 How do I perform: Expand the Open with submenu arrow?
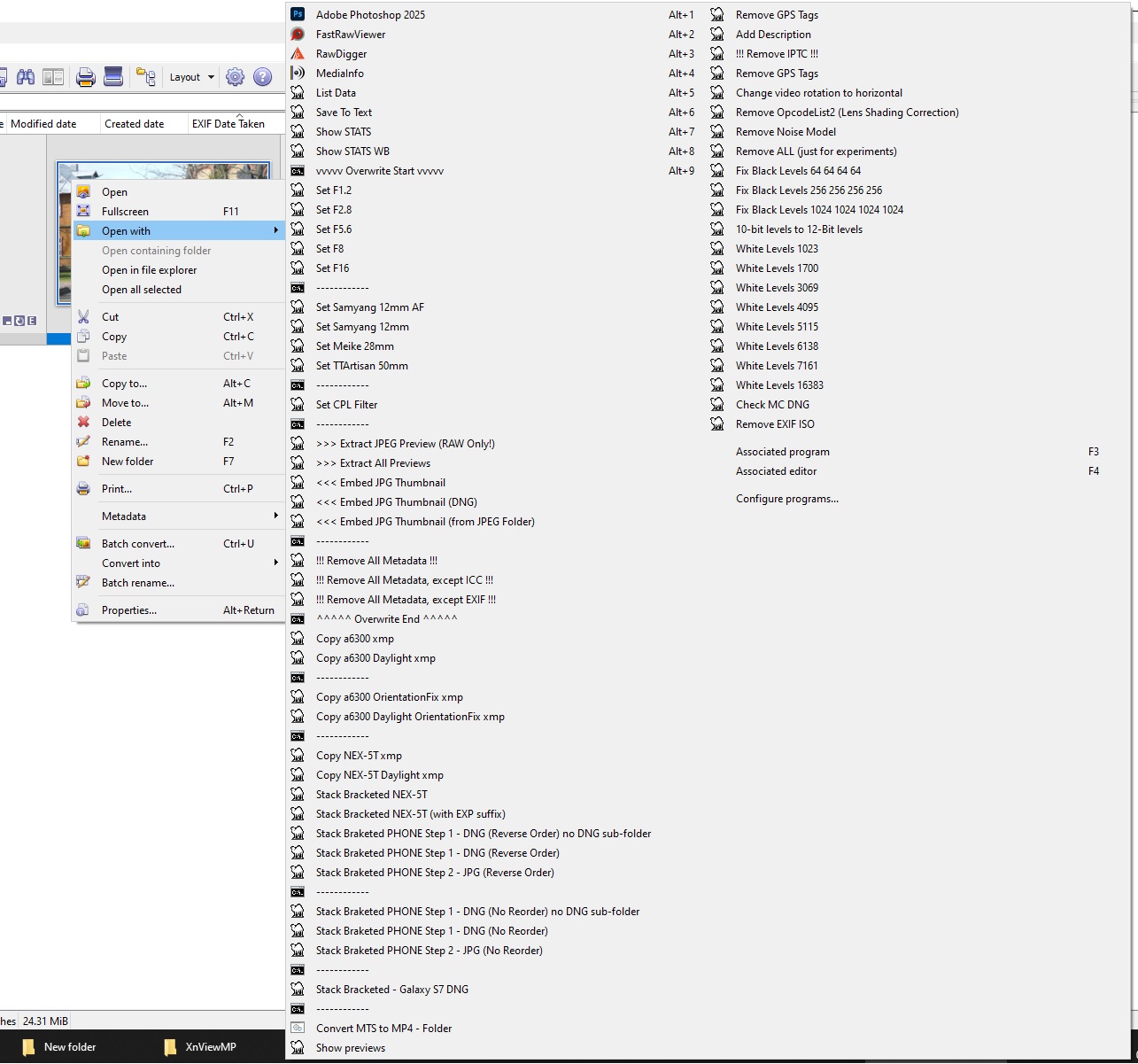(x=275, y=230)
